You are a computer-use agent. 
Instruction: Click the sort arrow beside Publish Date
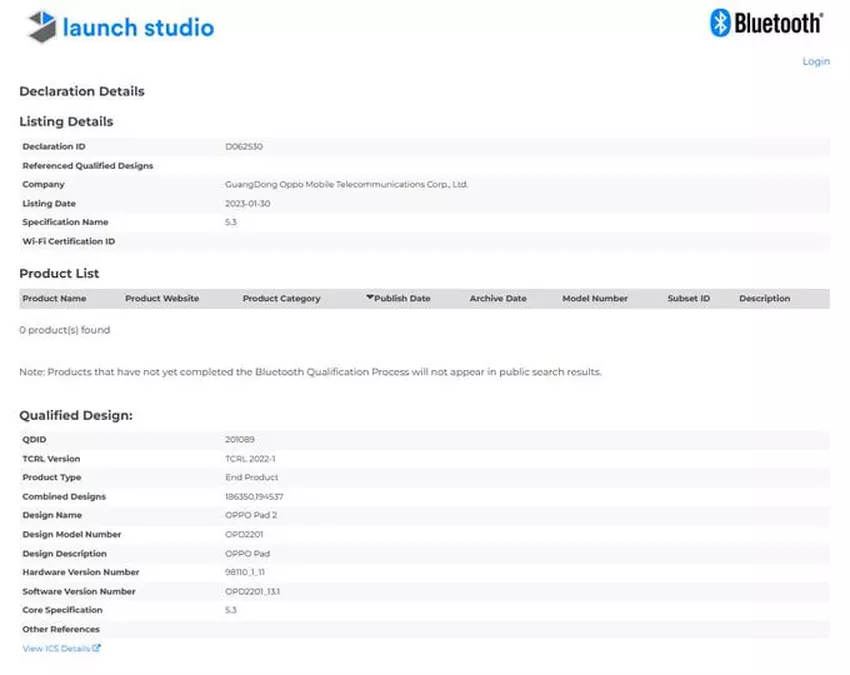click(370, 298)
